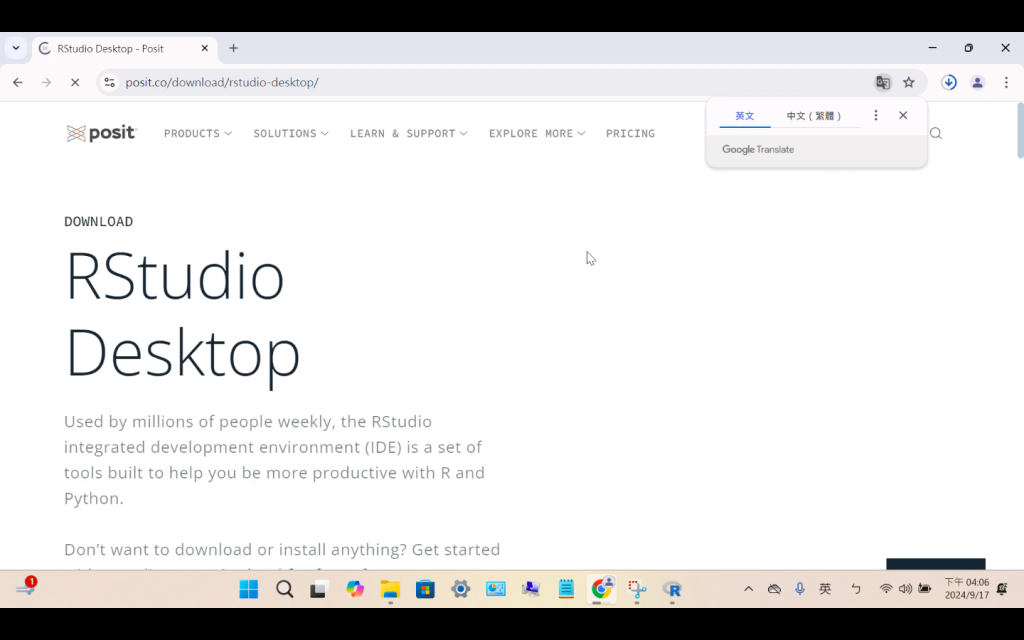This screenshot has width=1024, height=640.
Task: Expand the PRODUCTS menu
Action: point(198,133)
